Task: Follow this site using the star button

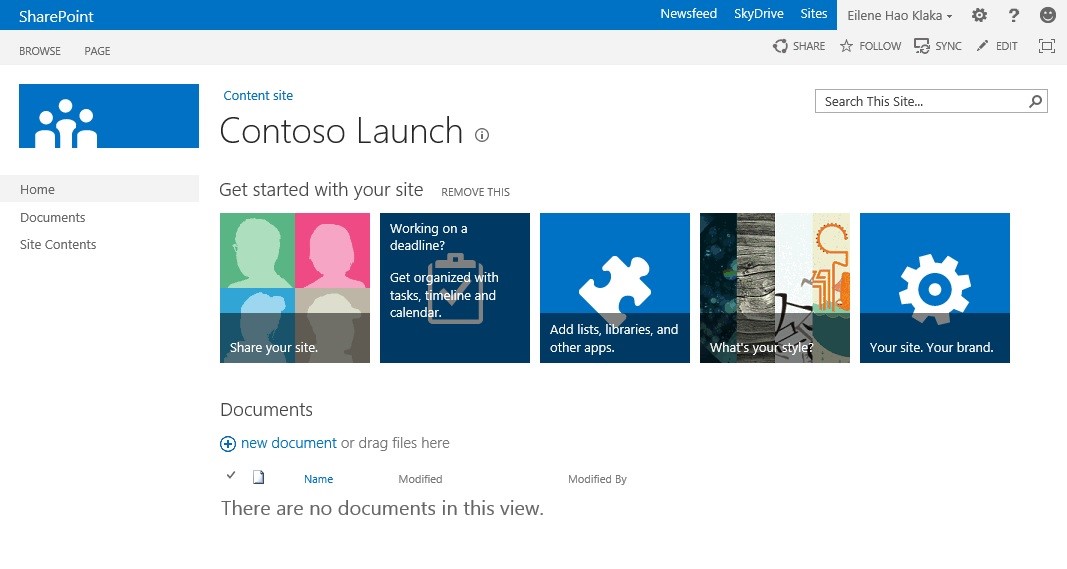Action: 870,46
